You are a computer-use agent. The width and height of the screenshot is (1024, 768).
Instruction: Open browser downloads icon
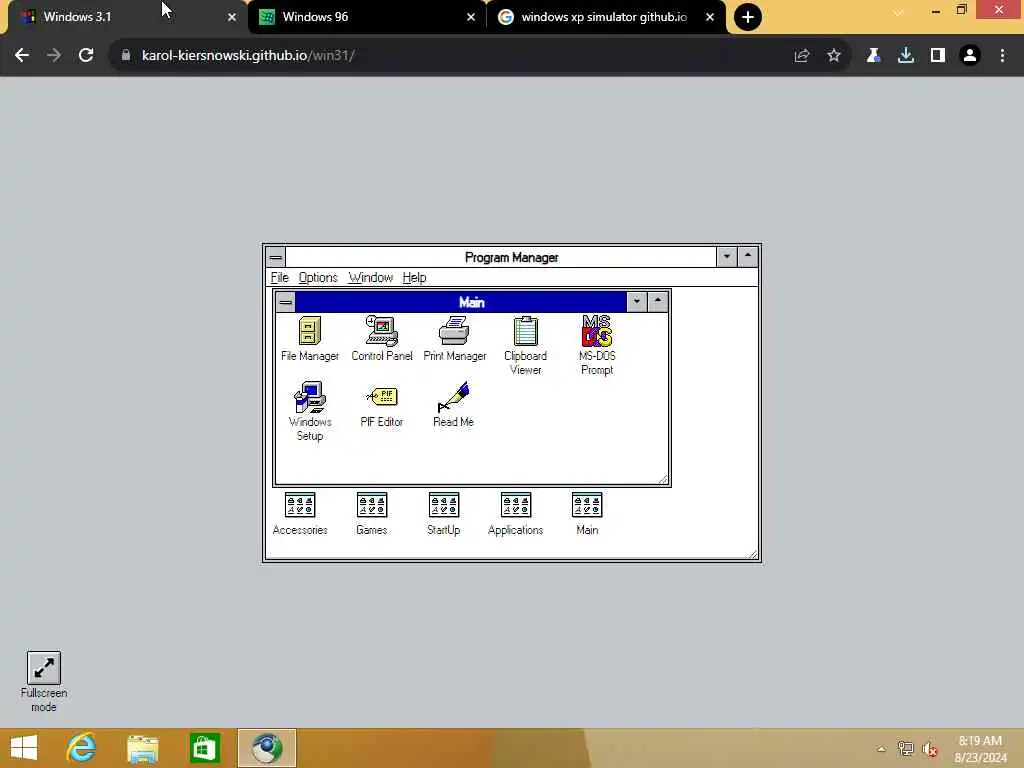coord(906,56)
